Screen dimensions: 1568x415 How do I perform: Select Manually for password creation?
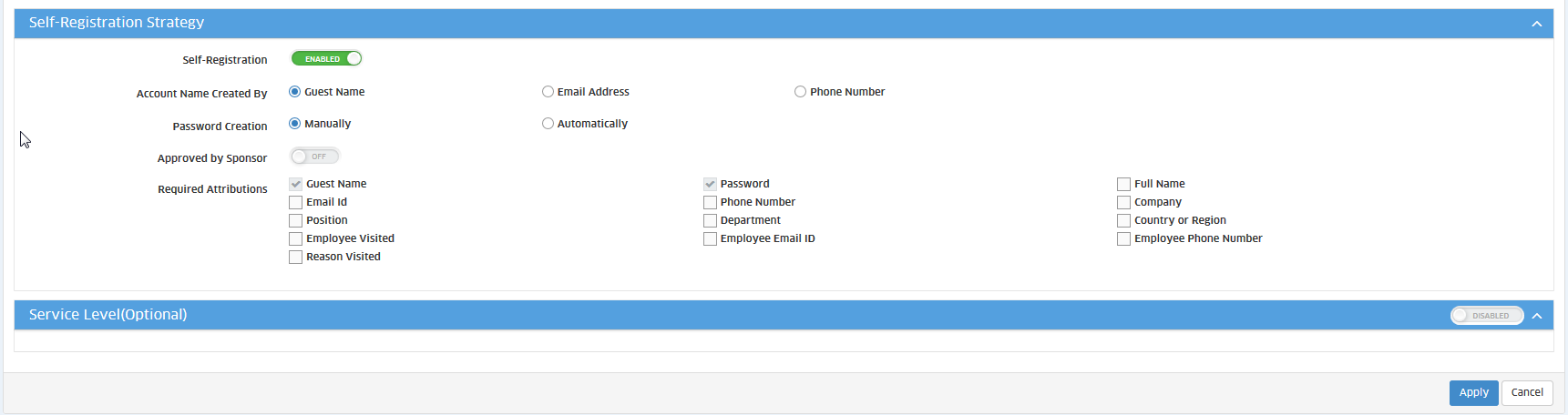(295, 124)
